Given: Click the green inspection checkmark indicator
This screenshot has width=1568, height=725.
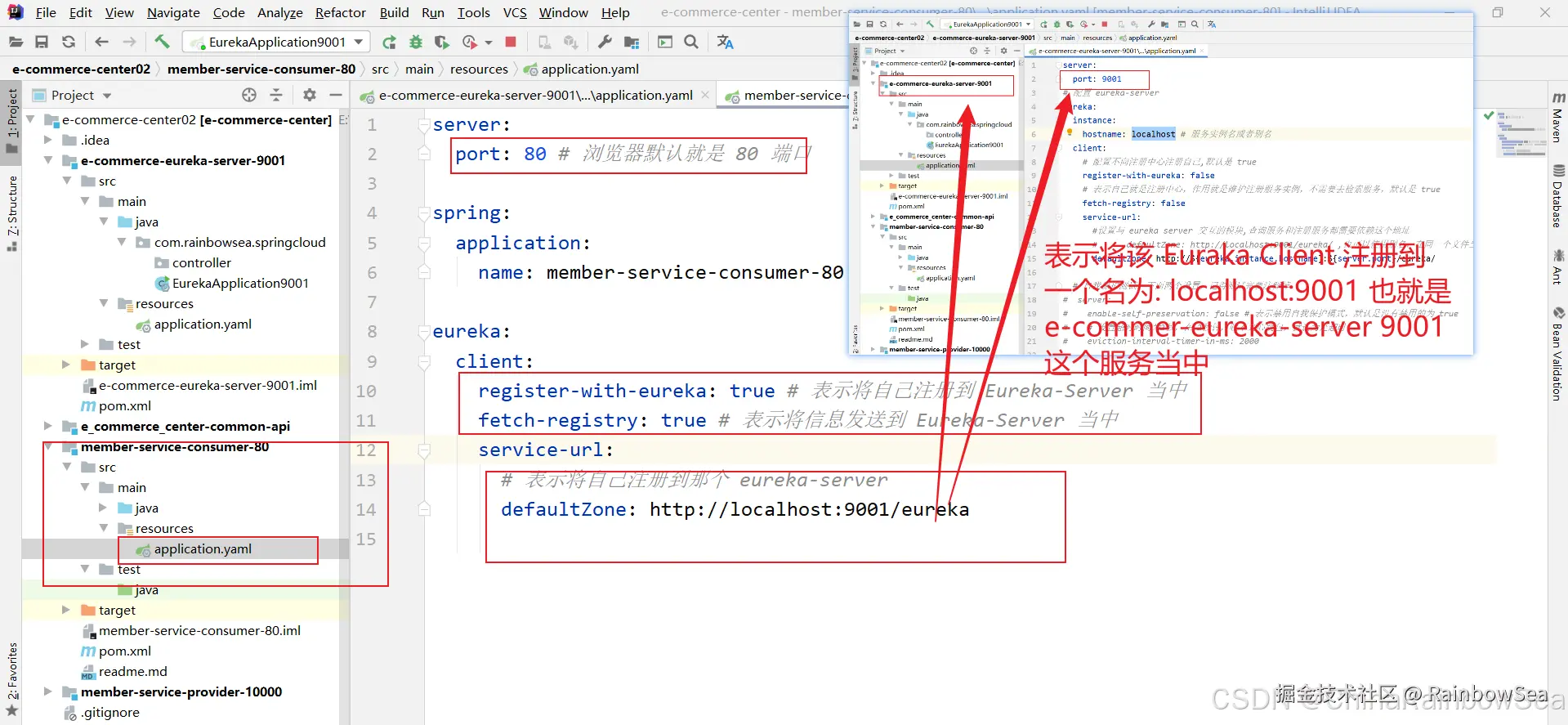Looking at the screenshot, I should (x=1488, y=115).
